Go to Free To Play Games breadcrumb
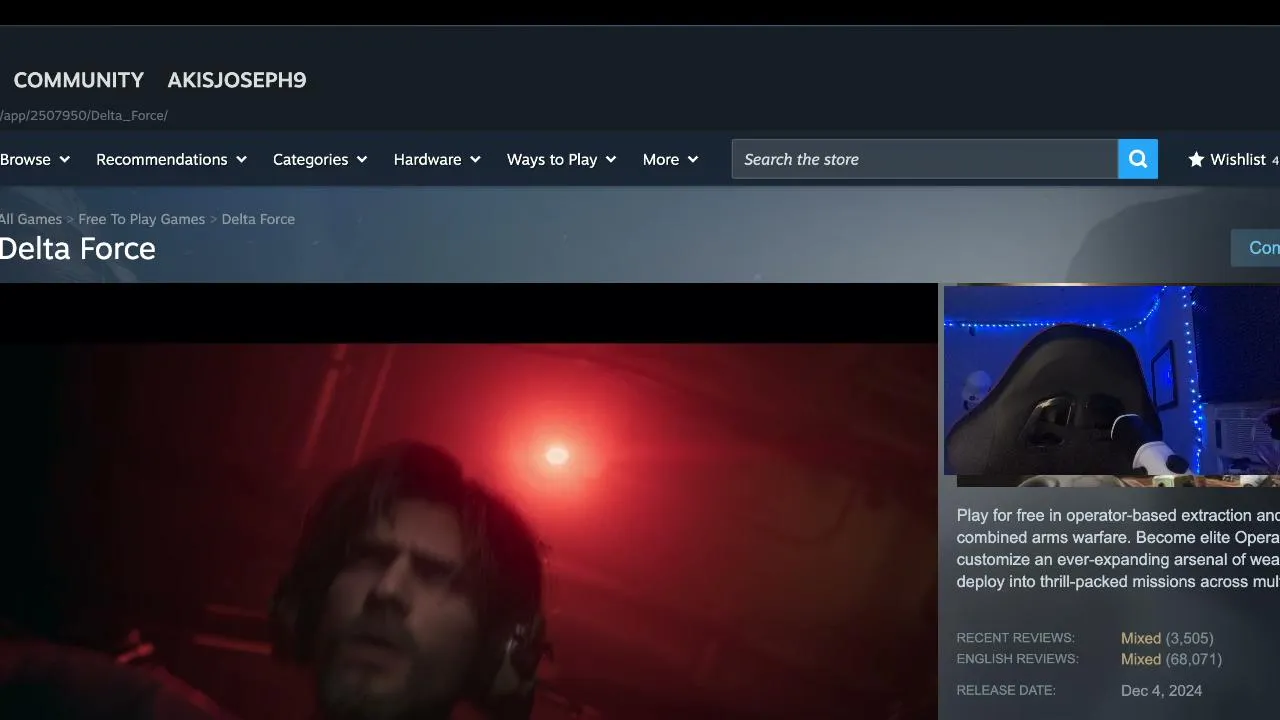1280x720 pixels. pos(142,219)
